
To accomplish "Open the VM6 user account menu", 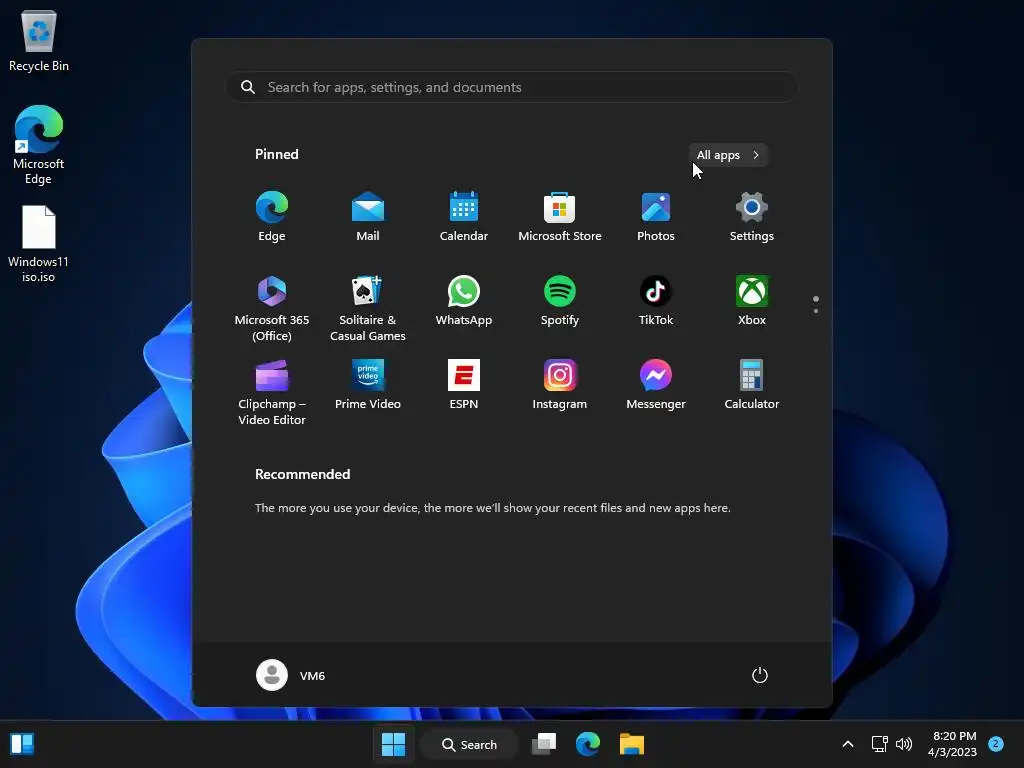I will [291, 675].
